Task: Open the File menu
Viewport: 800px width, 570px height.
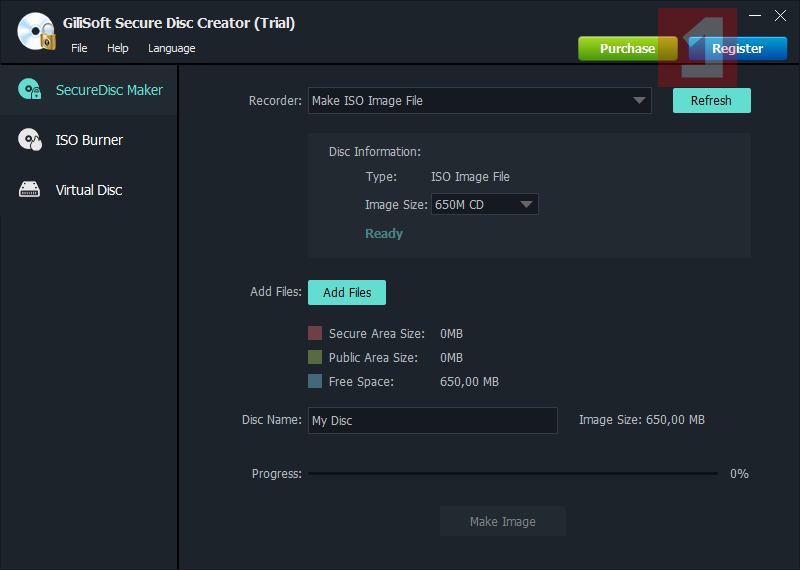Action: click(x=79, y=48)
